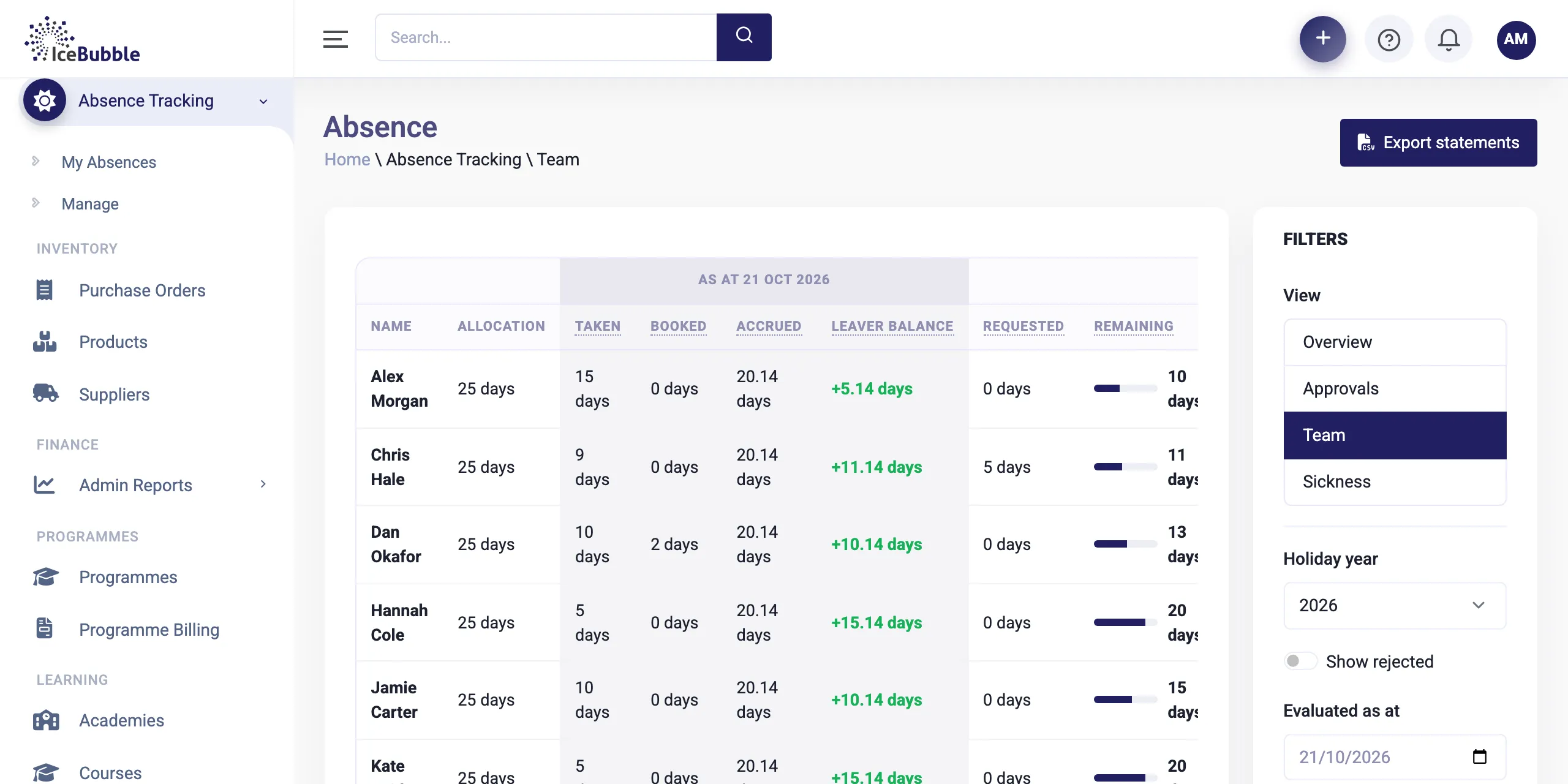Click the Leaver Balance column header
This screenshot has height=784, width=1568.
(892, 326)
